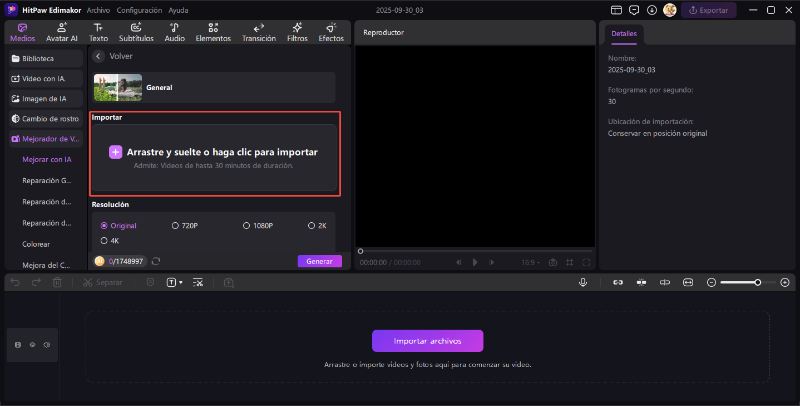Click the drag-and-drop import area
The height and width of the screenshot is (406, 800).
tap(214, 155)
